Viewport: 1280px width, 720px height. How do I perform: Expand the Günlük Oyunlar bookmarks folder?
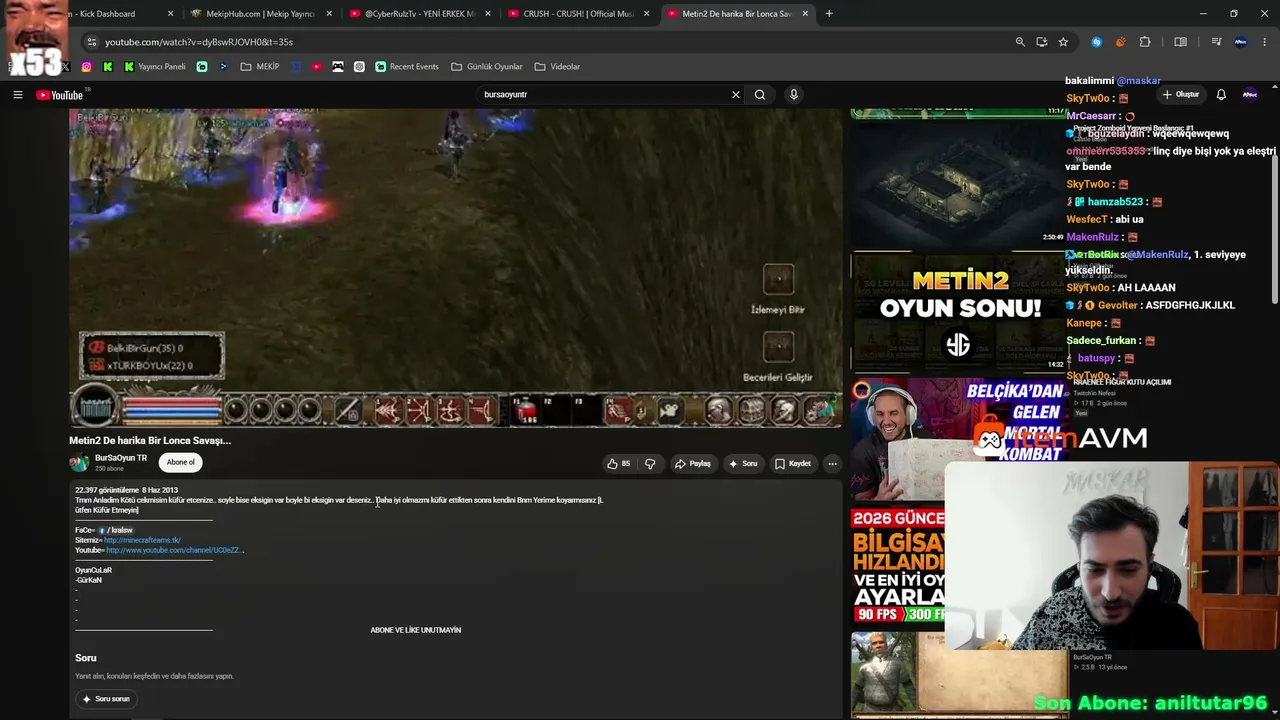[487, 67]
